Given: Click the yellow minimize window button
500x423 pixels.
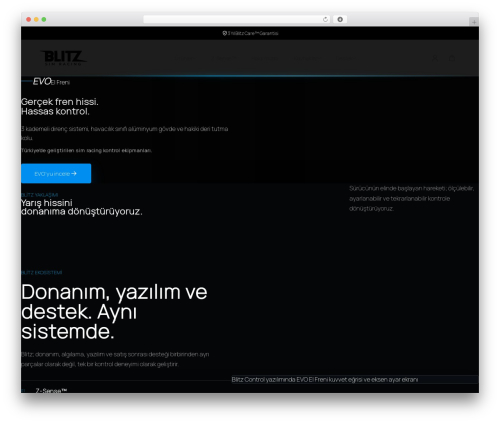Looking at the screenshot, I should coord(36,19).
